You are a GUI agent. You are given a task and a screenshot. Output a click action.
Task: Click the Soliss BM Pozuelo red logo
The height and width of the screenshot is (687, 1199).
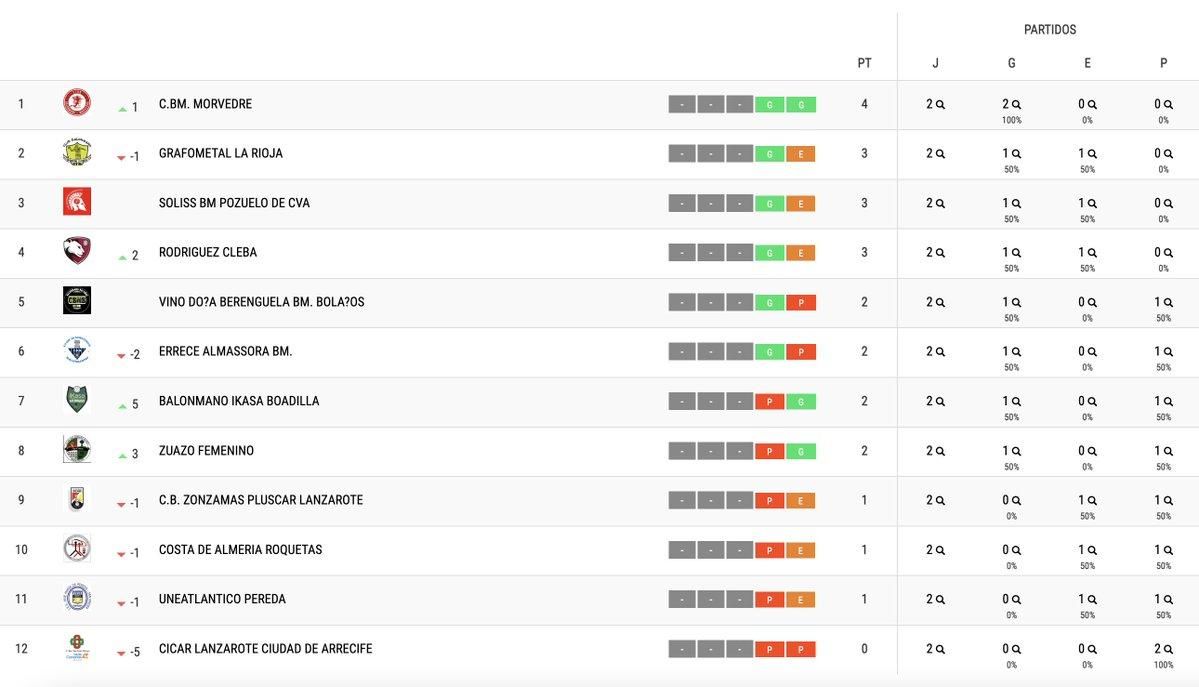[x=77, y=202]
